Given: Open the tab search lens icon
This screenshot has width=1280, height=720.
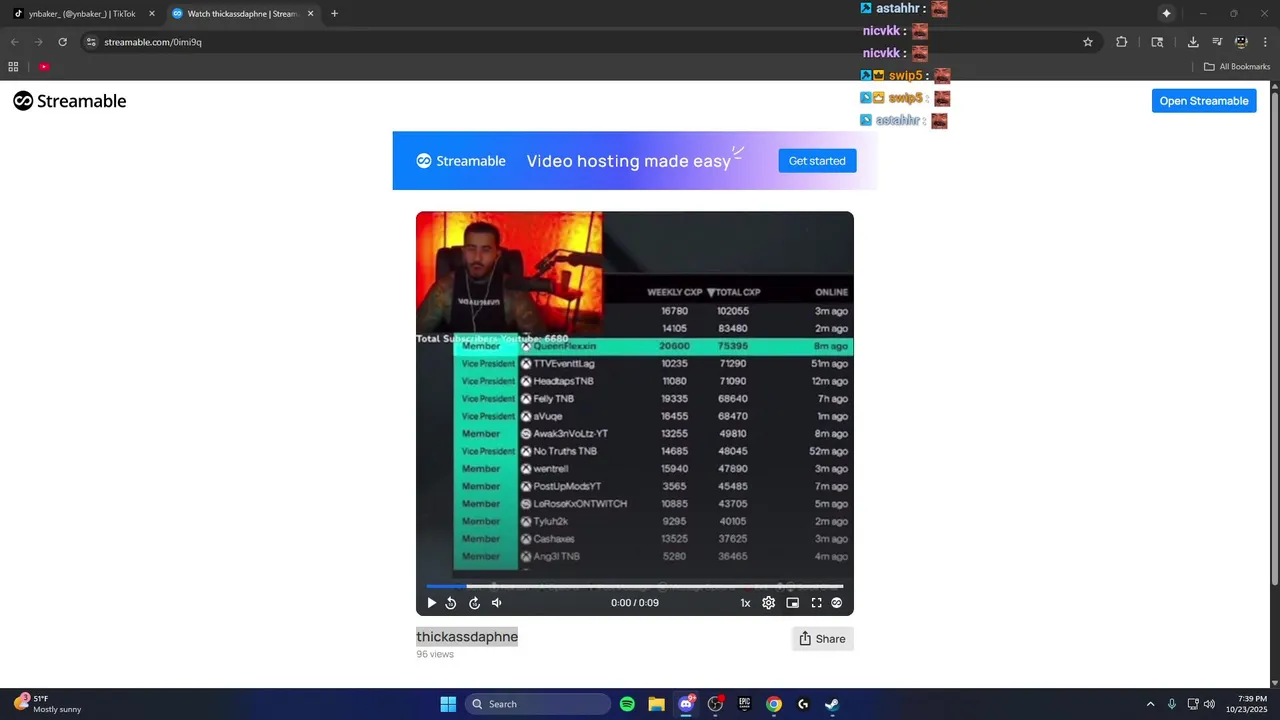Looking at the screenshot, I should point(1157,42).
